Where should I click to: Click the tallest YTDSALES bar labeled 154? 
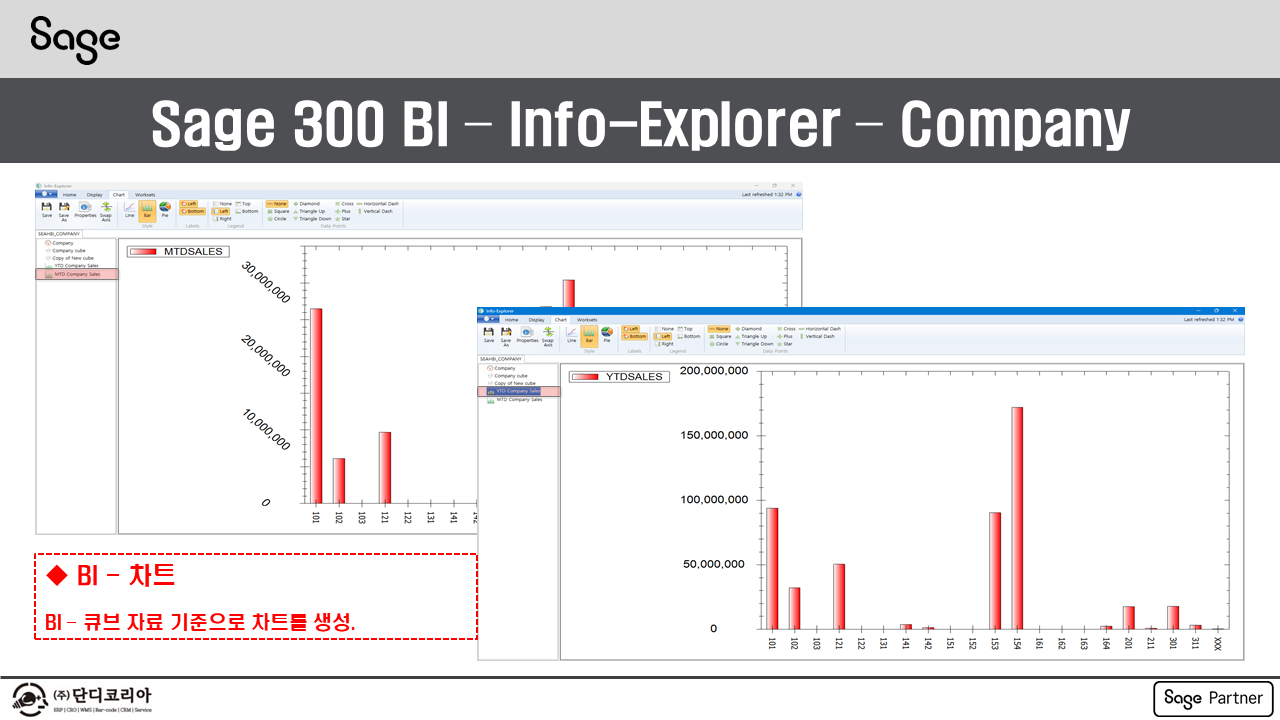click(1017, 518)
